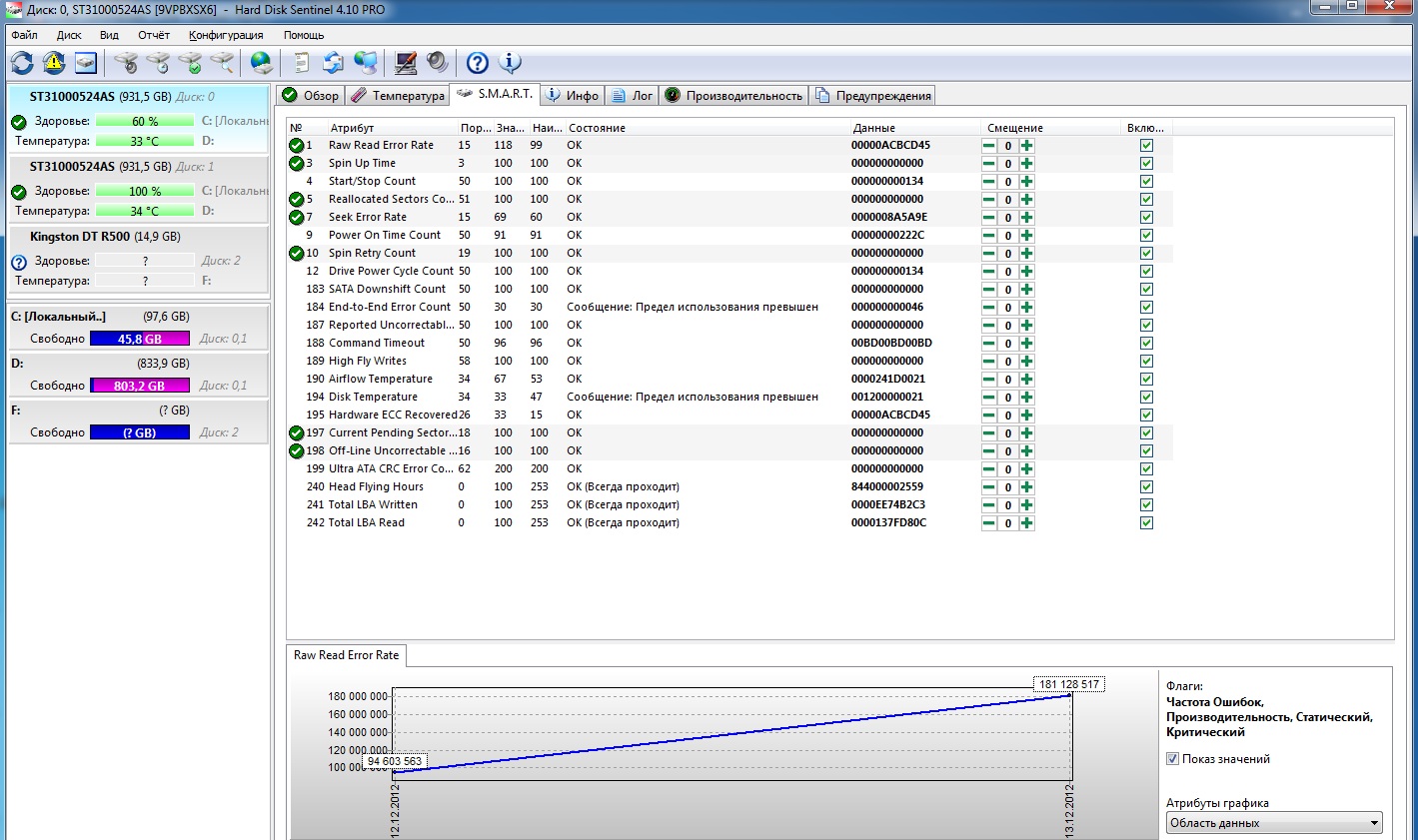Image resolution: width=1418 pixels, height=840 pixels.
Task: Click the speaker sound toolbar icon
Action: [x=438, y=63]
